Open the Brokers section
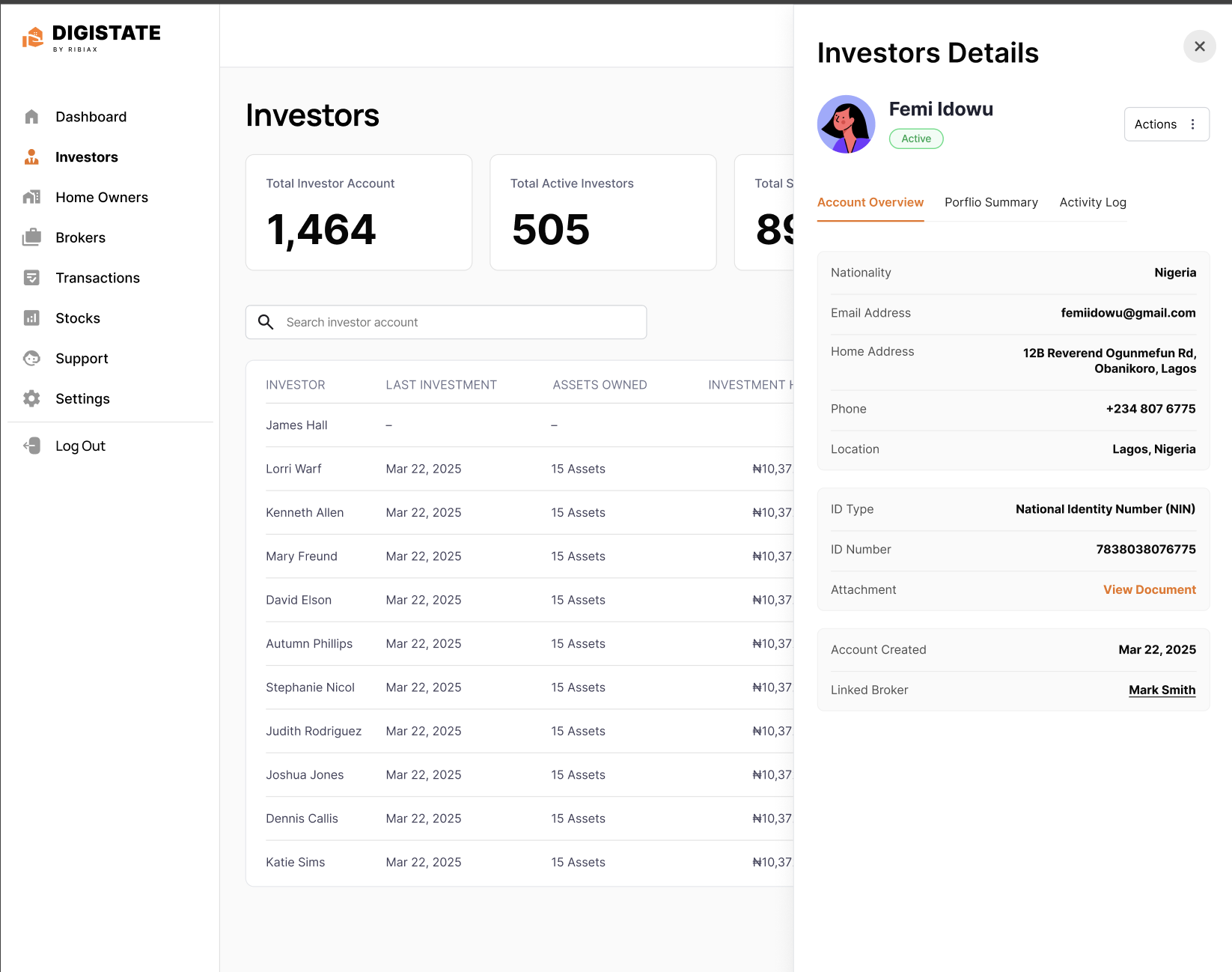The image size is (1232, 972). click(81, 237)
